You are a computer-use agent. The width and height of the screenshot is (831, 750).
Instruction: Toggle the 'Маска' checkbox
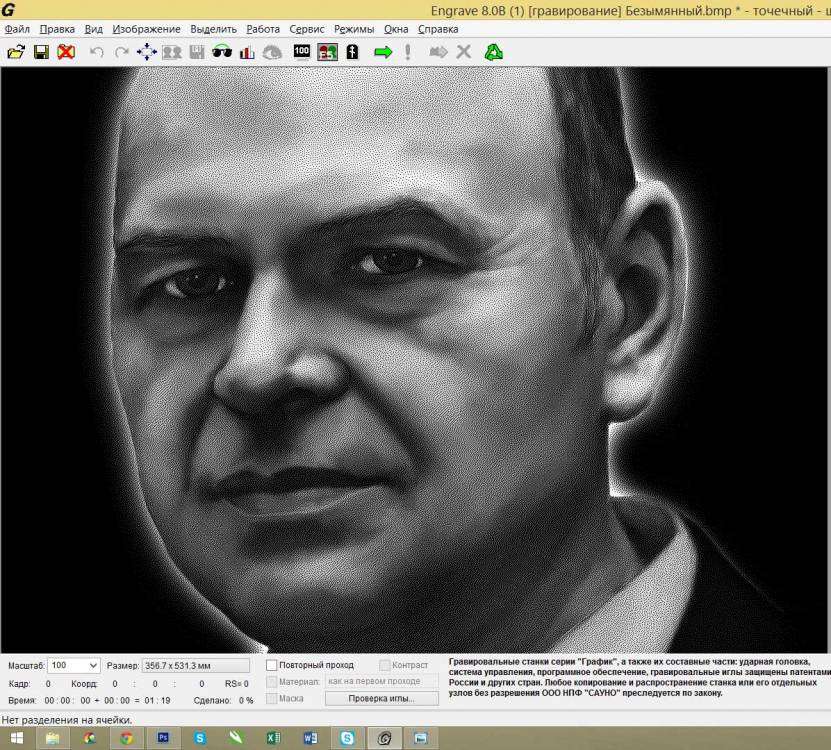[x=272, y=699]
